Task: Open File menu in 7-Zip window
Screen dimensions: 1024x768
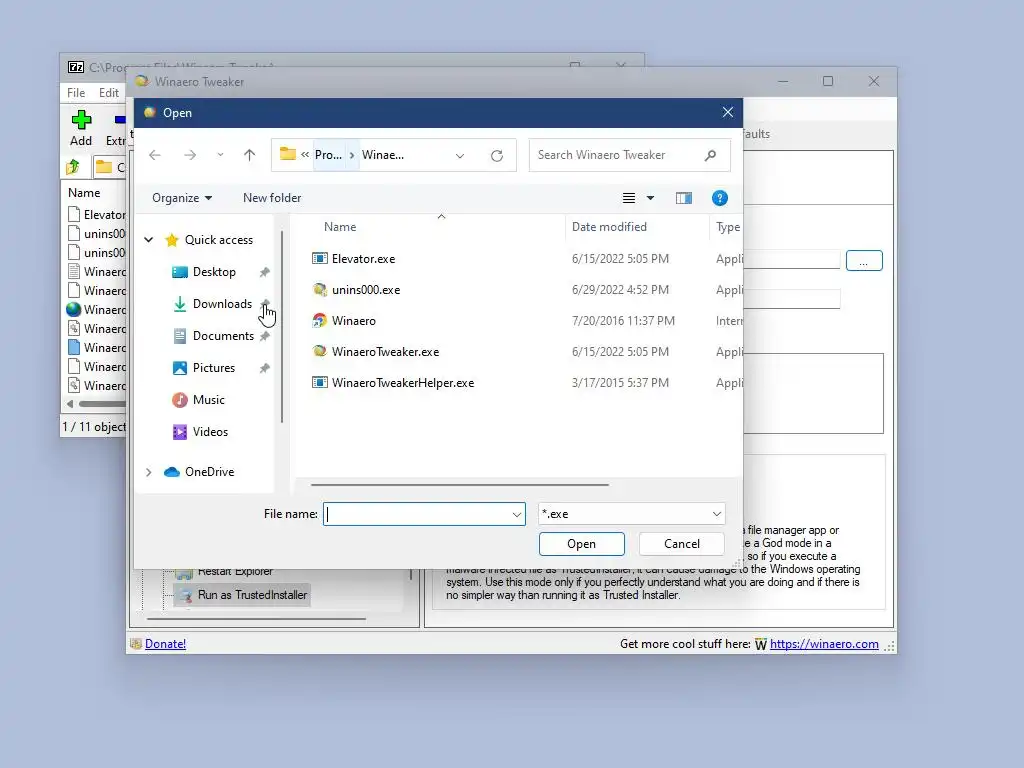Action: (x=76, y=93)
